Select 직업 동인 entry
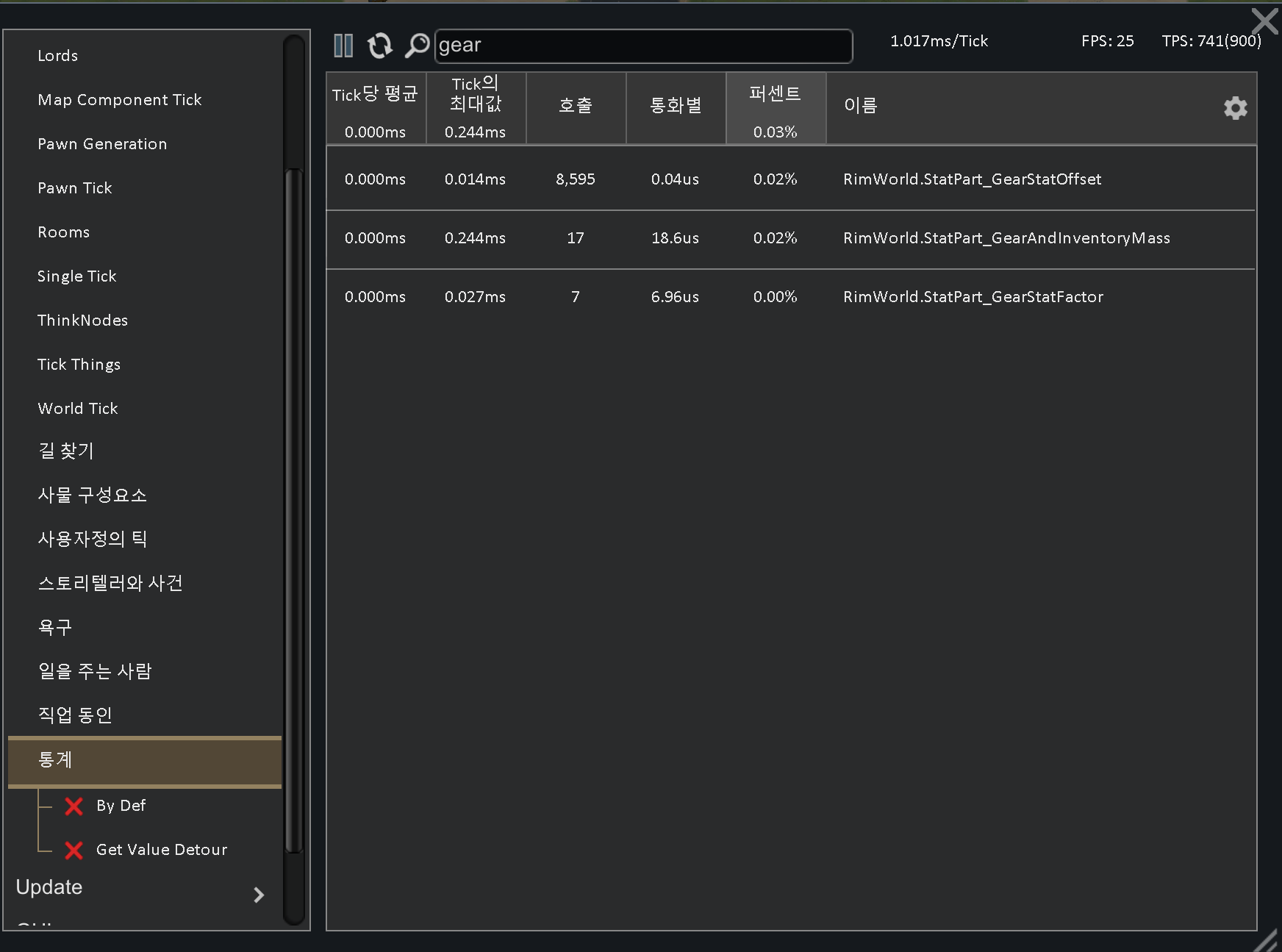1282x952 pixels. (x=74, y=715)
